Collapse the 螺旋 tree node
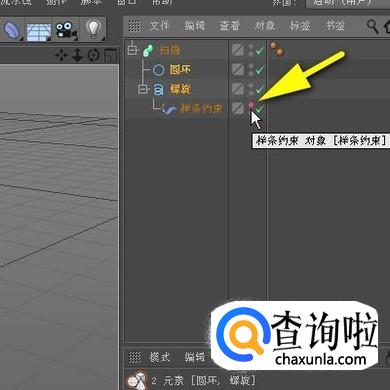Screen dimensions: 390x390 point(144,89)
